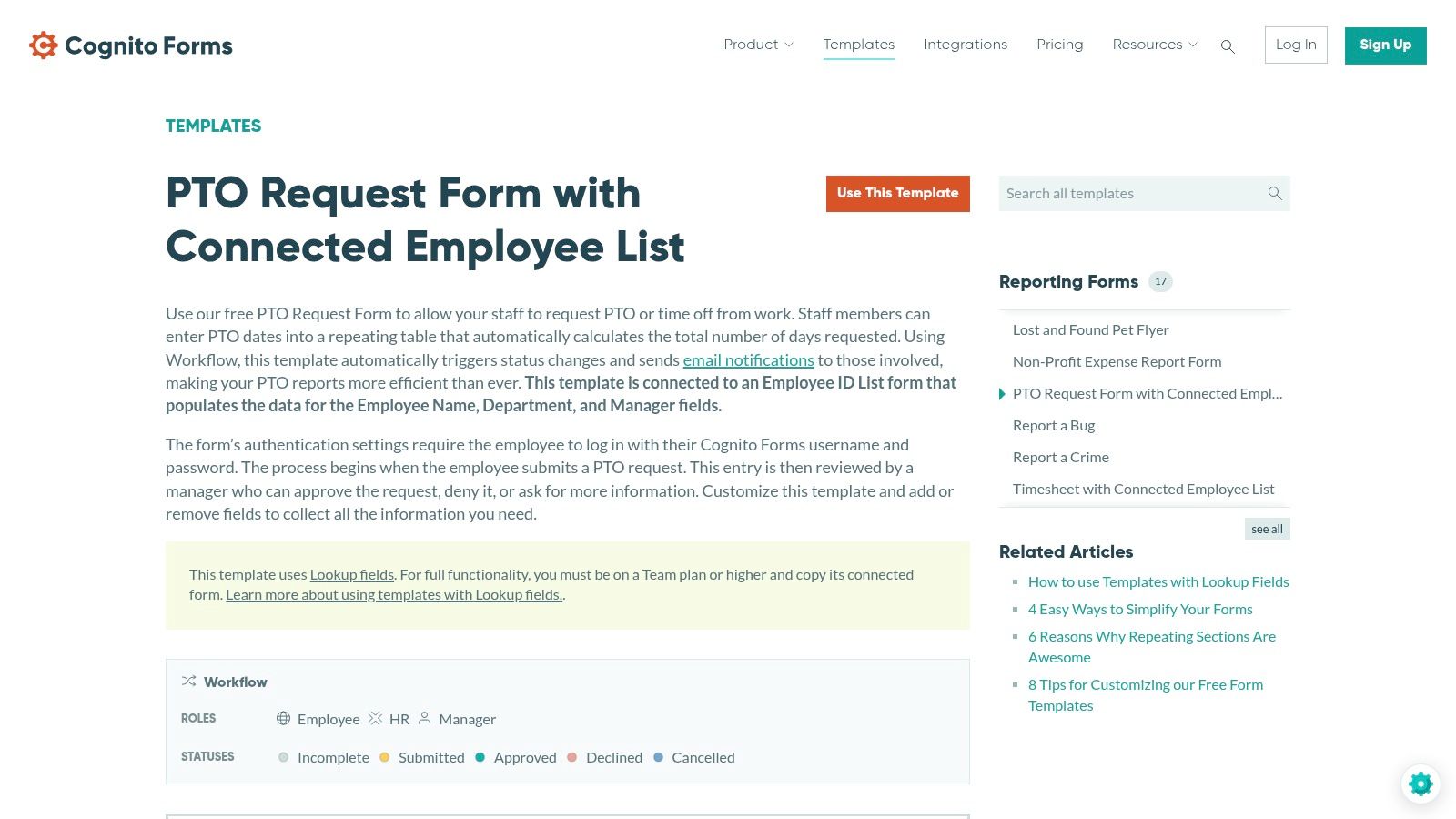
Task: Open the Integrations nav item
Action: coord(965,45)
